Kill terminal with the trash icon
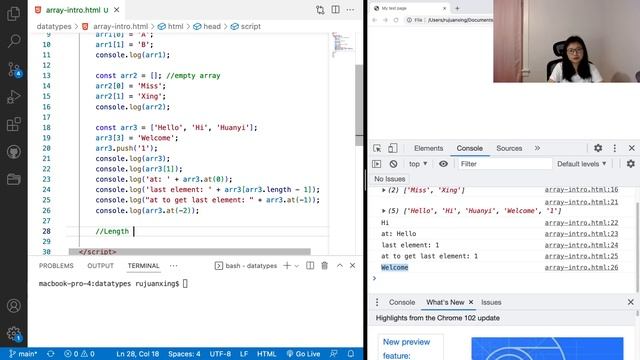The width and height of the screenshot is (640, 360). point(324,266)
